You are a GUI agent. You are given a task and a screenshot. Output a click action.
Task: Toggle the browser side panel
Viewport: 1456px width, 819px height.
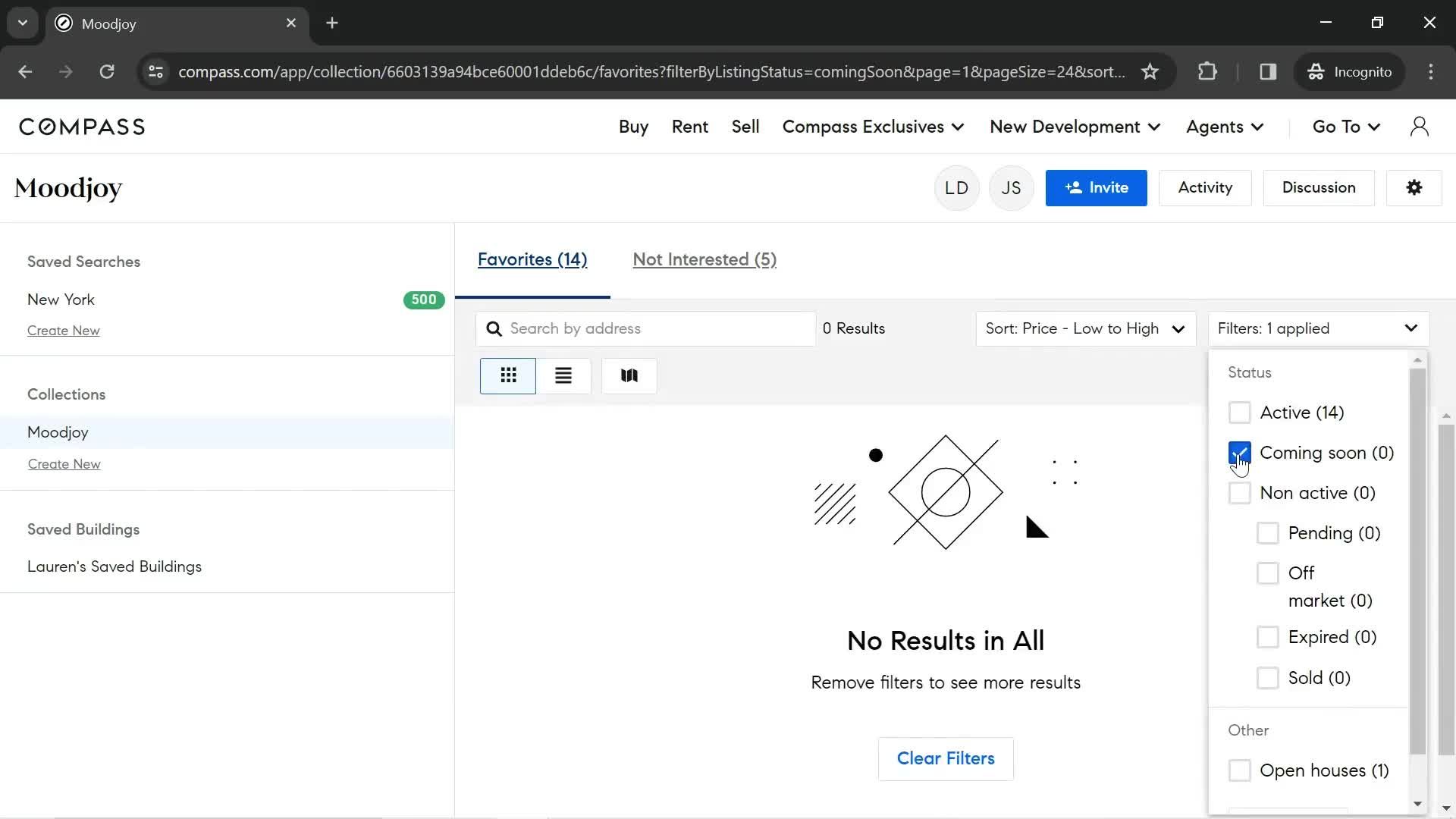point(1268,72)
